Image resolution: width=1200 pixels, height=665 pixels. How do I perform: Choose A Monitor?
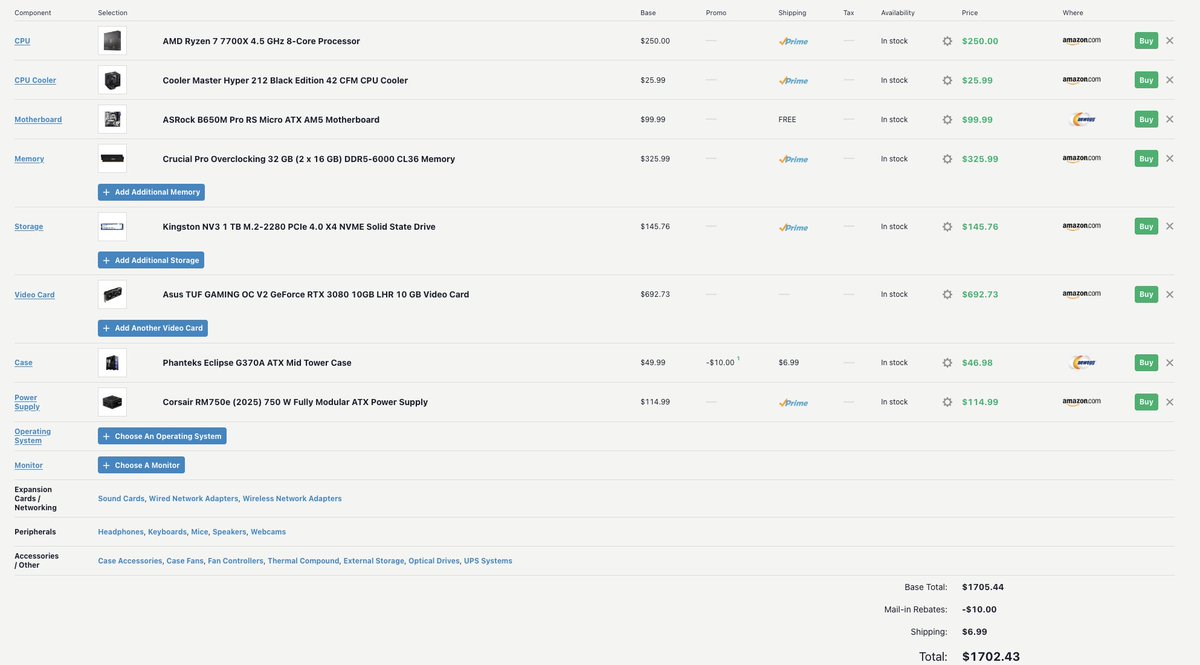pyautogui.click(x=141, y=465)
